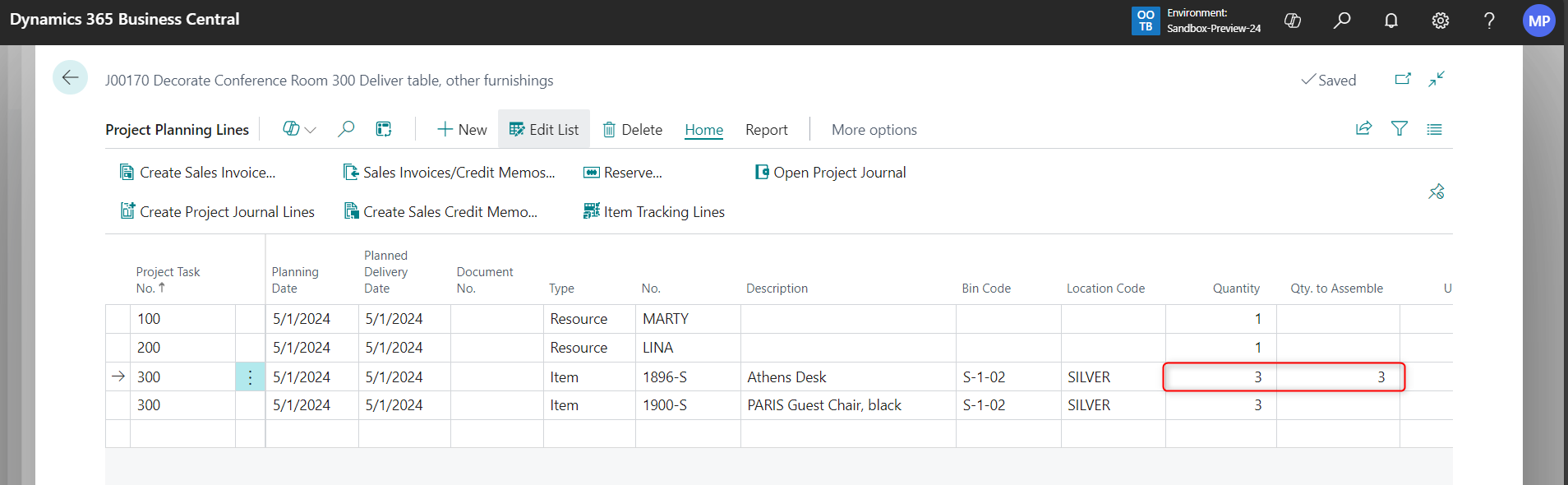Click the Athens Desk description cell
Viewport: 1568px width, 485px height.
[848, 377]
